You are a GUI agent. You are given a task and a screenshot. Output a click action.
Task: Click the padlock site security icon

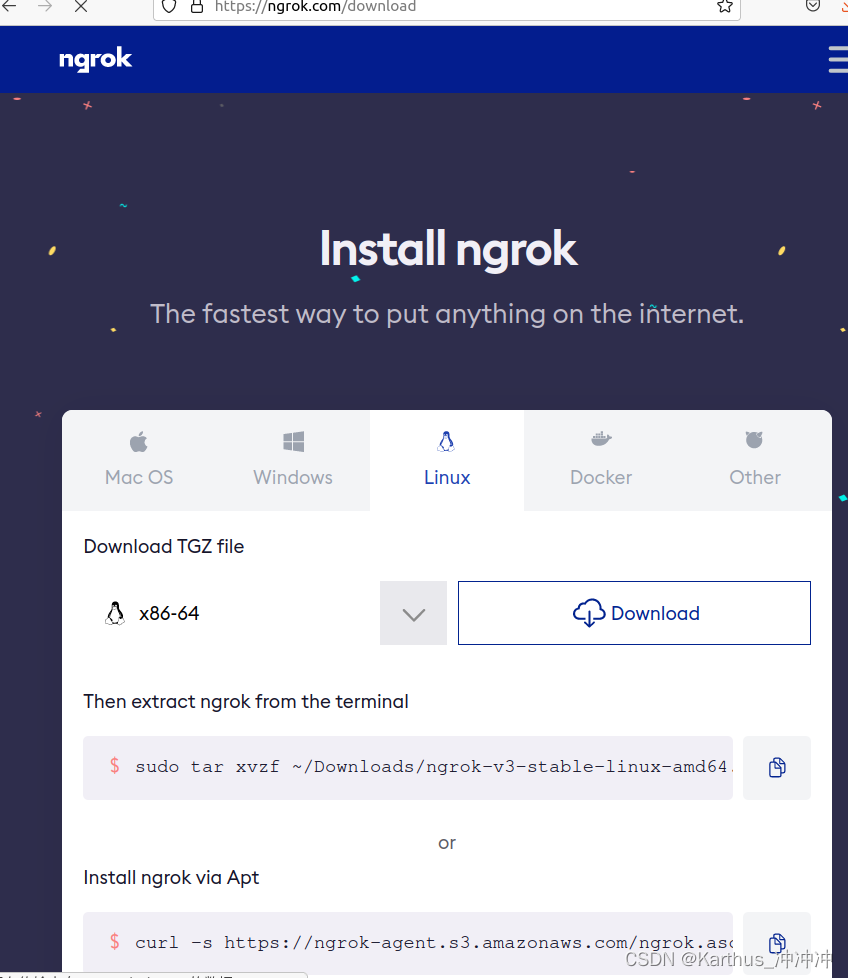pyautogui.click(x=197, y=7)
